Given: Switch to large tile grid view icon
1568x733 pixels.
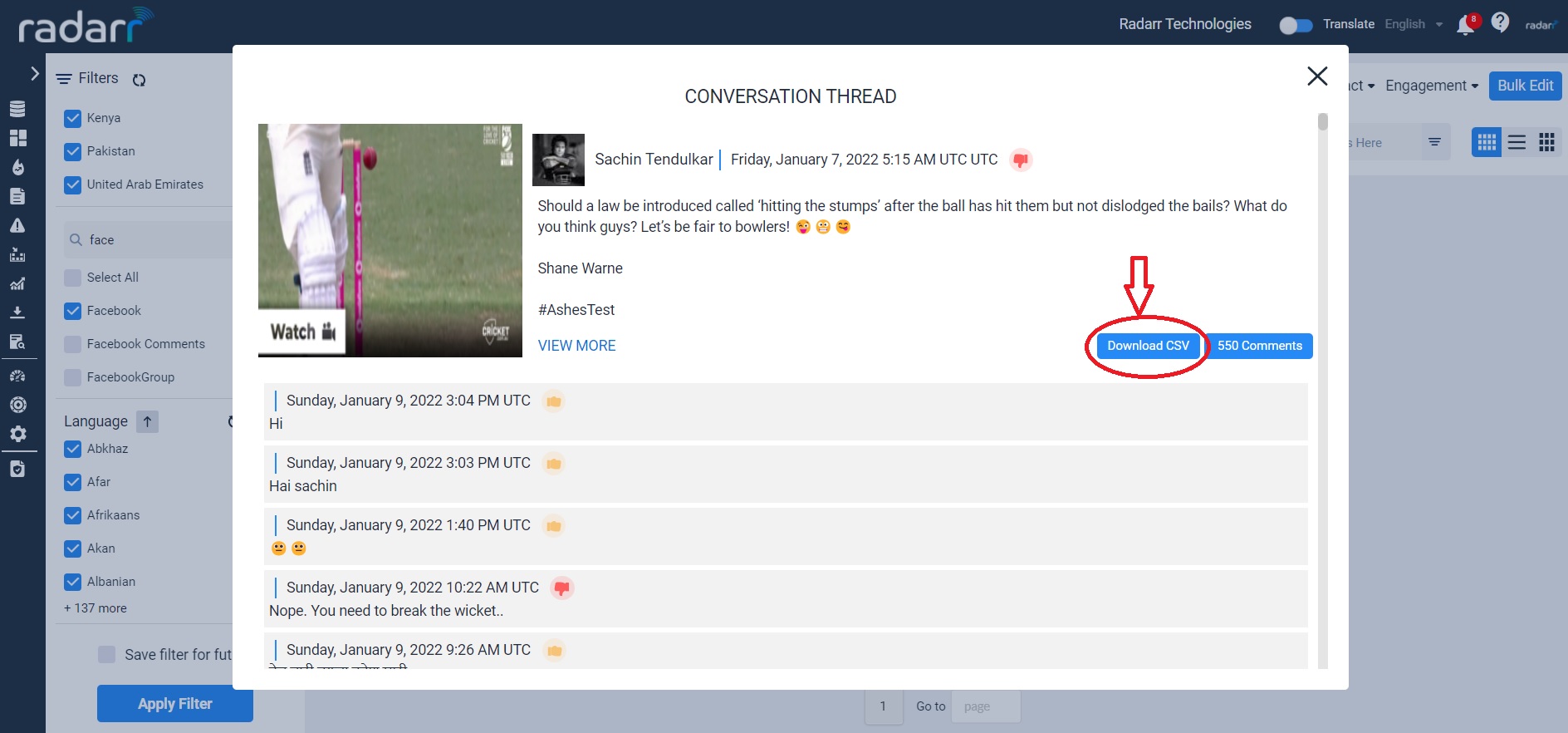Looking at the screenshot, I should coord(1546,142).
